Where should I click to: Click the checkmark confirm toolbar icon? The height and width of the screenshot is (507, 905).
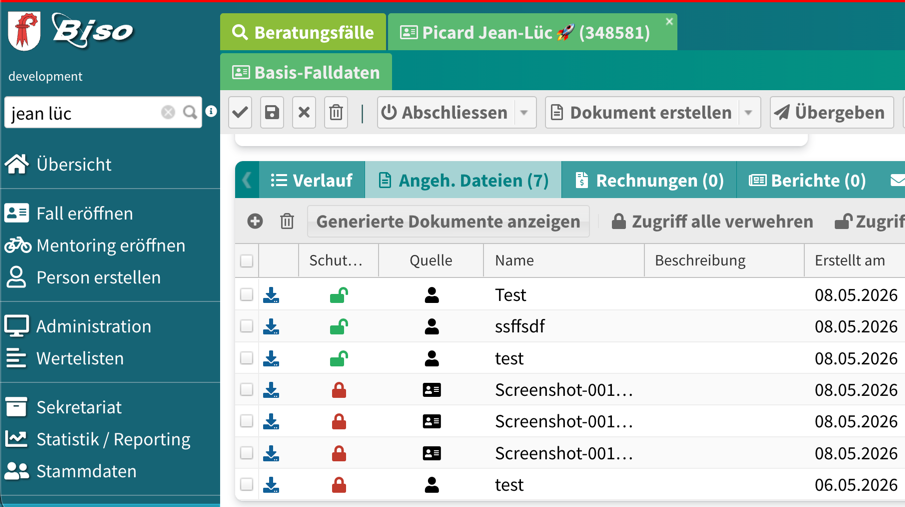click(240, 112)
